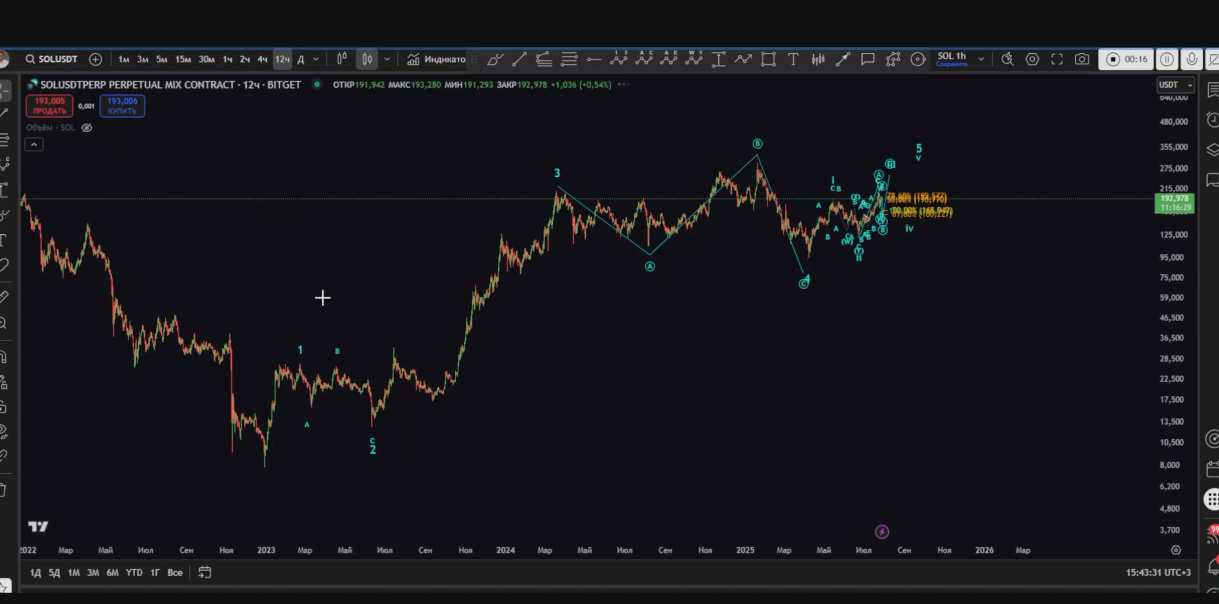The width and height of the screenshot is (1219, 604).
Task: Switch to the 4ч timeframe
Action: coord(262,59)
